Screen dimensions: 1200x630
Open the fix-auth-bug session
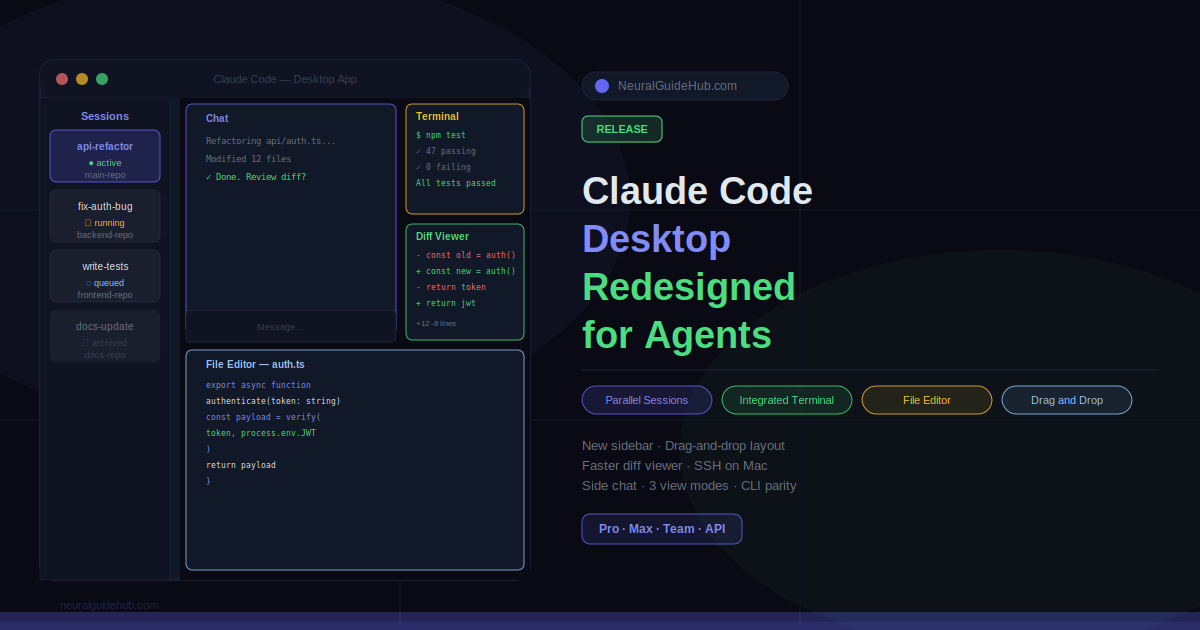click(x=105, y=216)
